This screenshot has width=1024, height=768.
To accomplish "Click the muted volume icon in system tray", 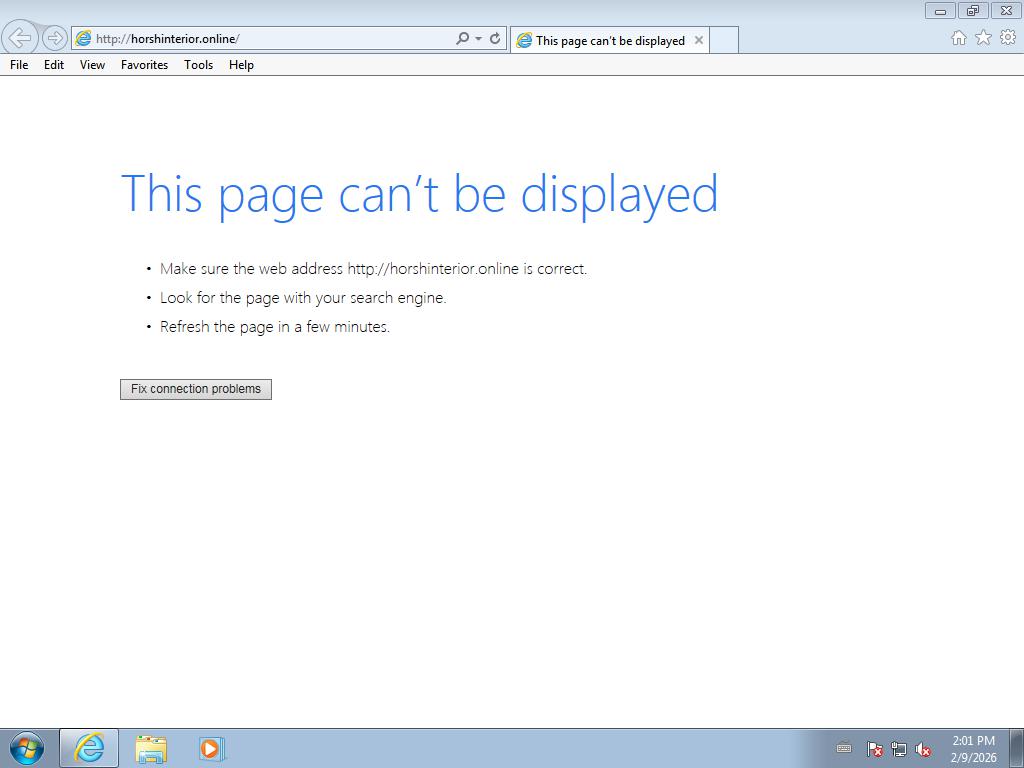I will coord(923,749).
